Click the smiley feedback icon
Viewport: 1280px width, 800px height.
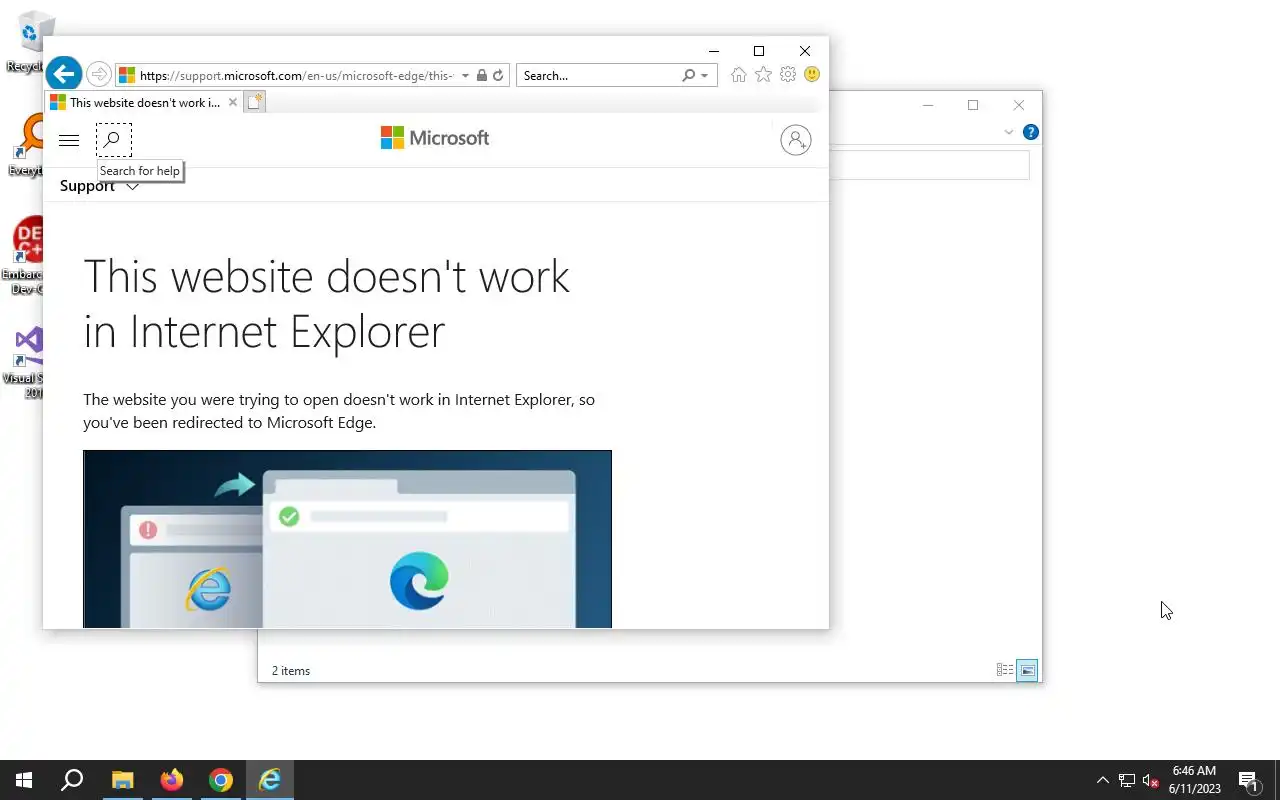812,75
